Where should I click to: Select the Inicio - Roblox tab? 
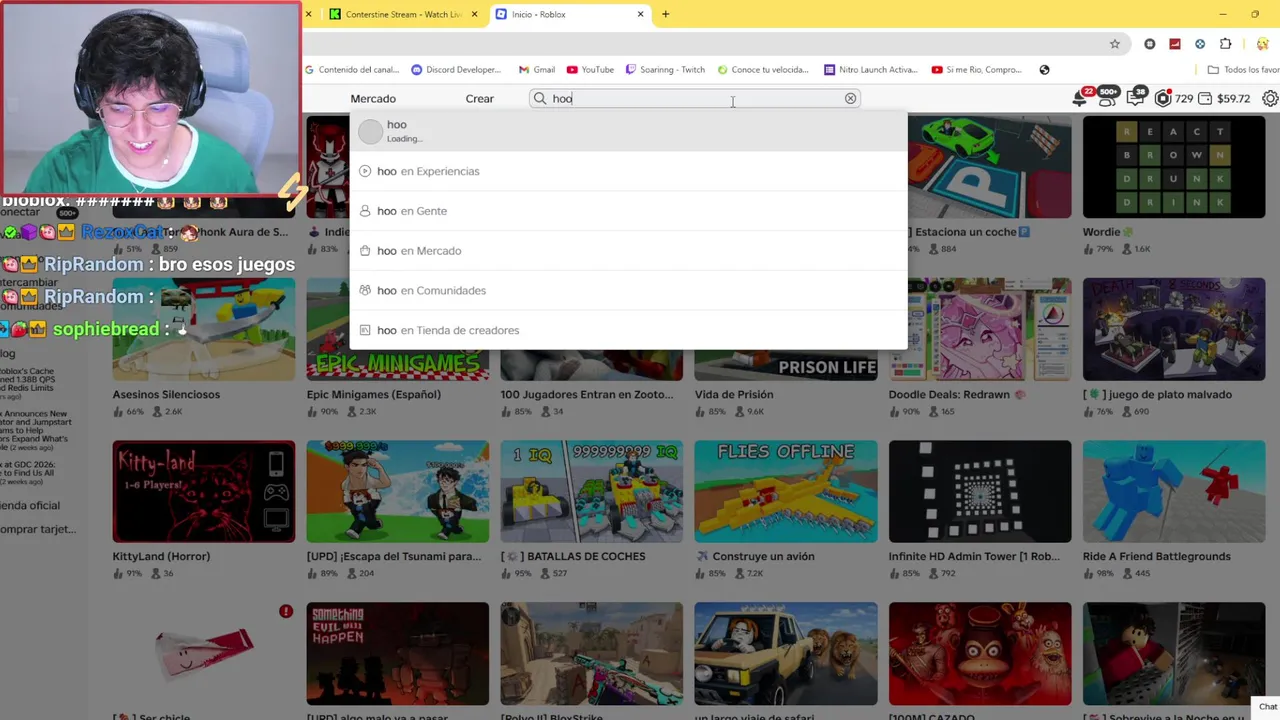(x=570, y=14)
